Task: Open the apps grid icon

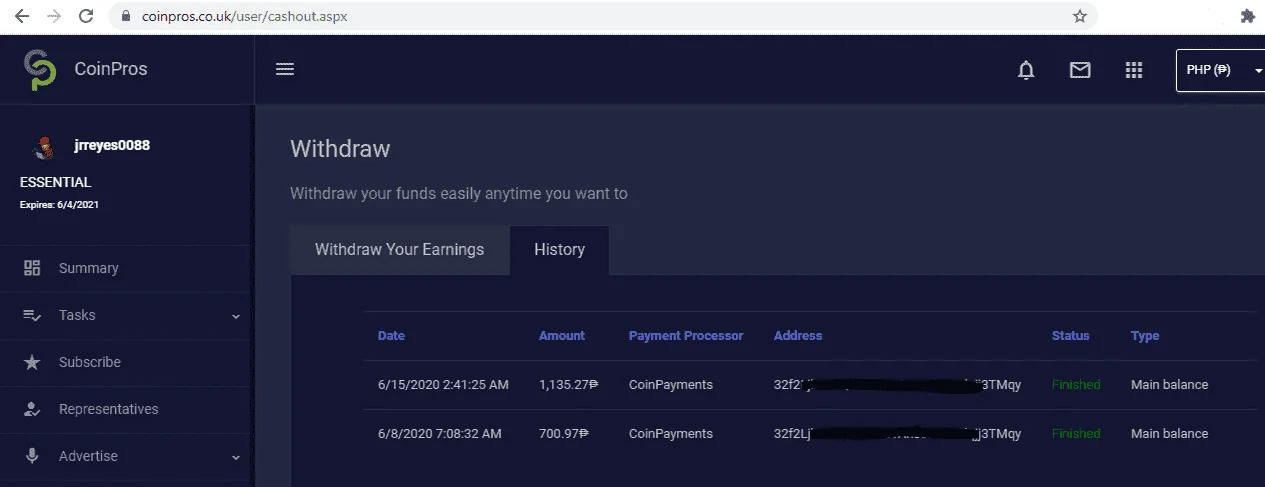Action: pos(1134,70)
